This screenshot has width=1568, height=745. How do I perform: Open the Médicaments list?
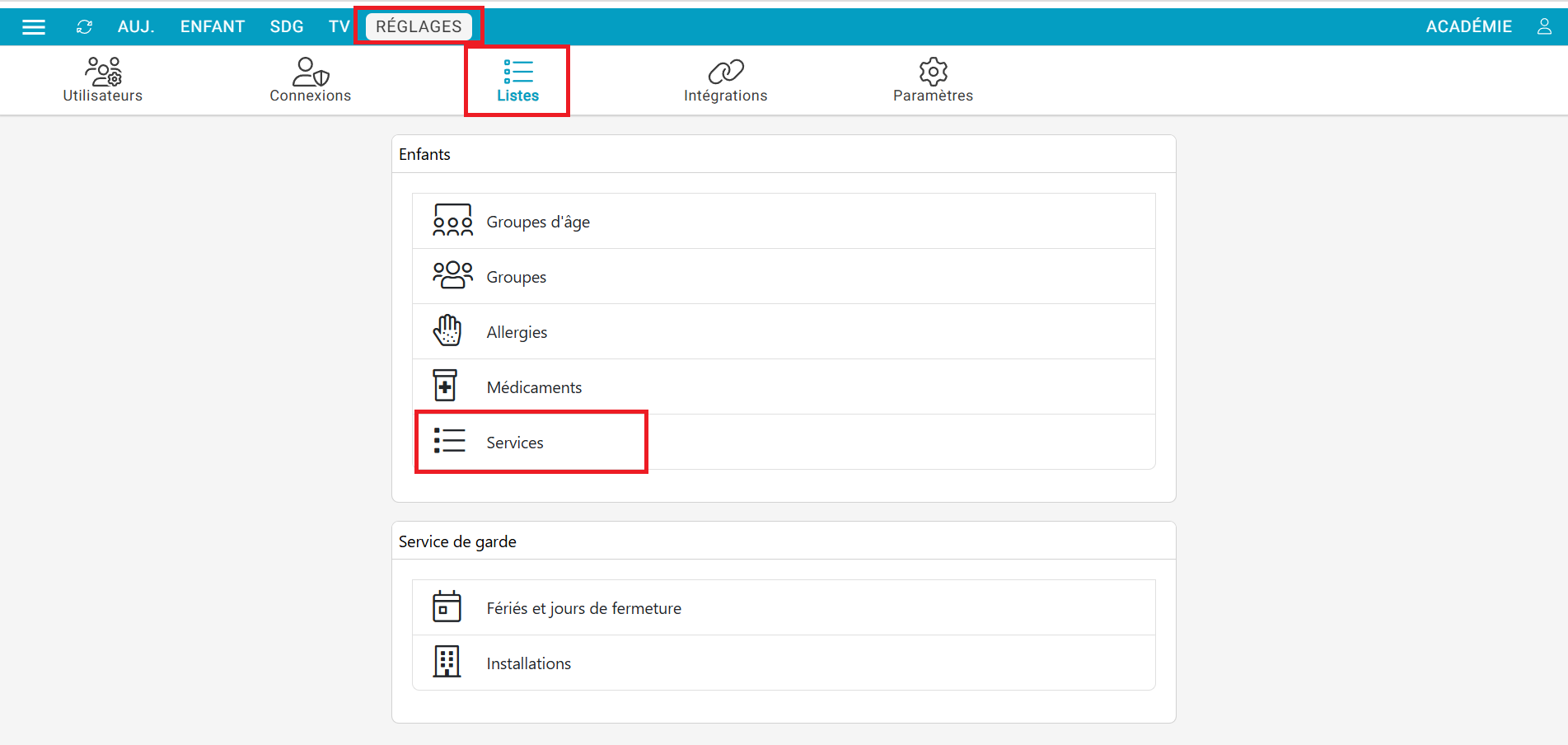pyautogui.click(x=534, y=387)
